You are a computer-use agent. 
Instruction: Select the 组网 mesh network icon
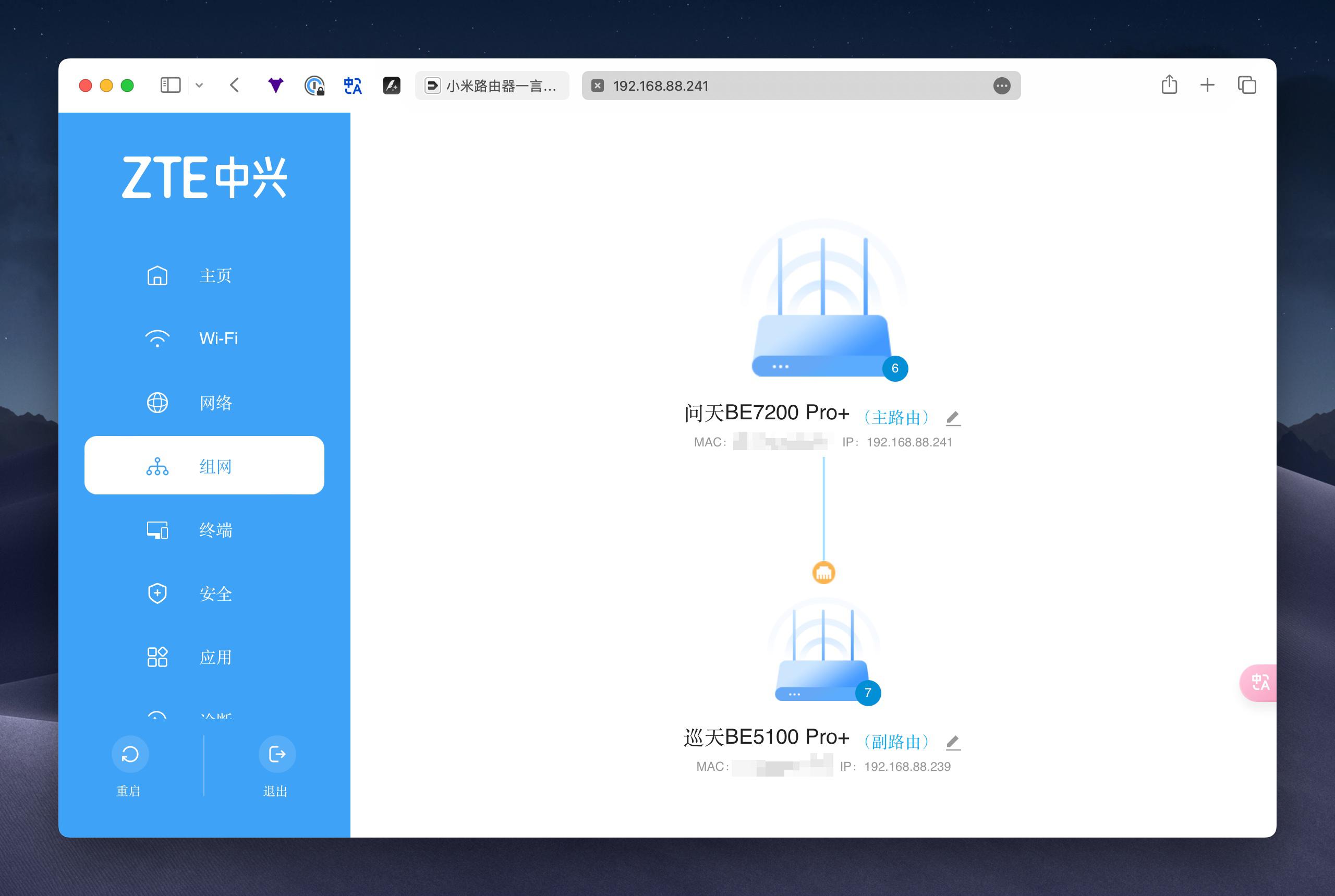[157, 466]
